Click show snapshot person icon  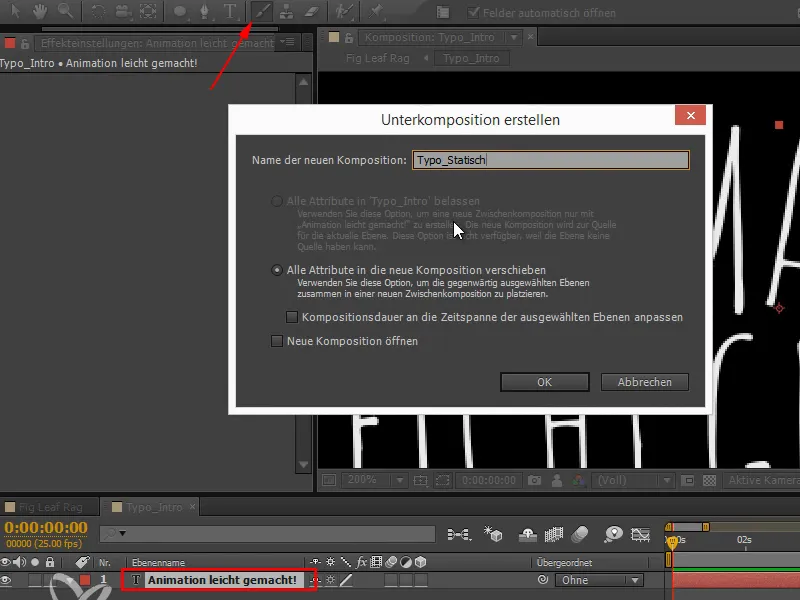[x=557, y=480]
